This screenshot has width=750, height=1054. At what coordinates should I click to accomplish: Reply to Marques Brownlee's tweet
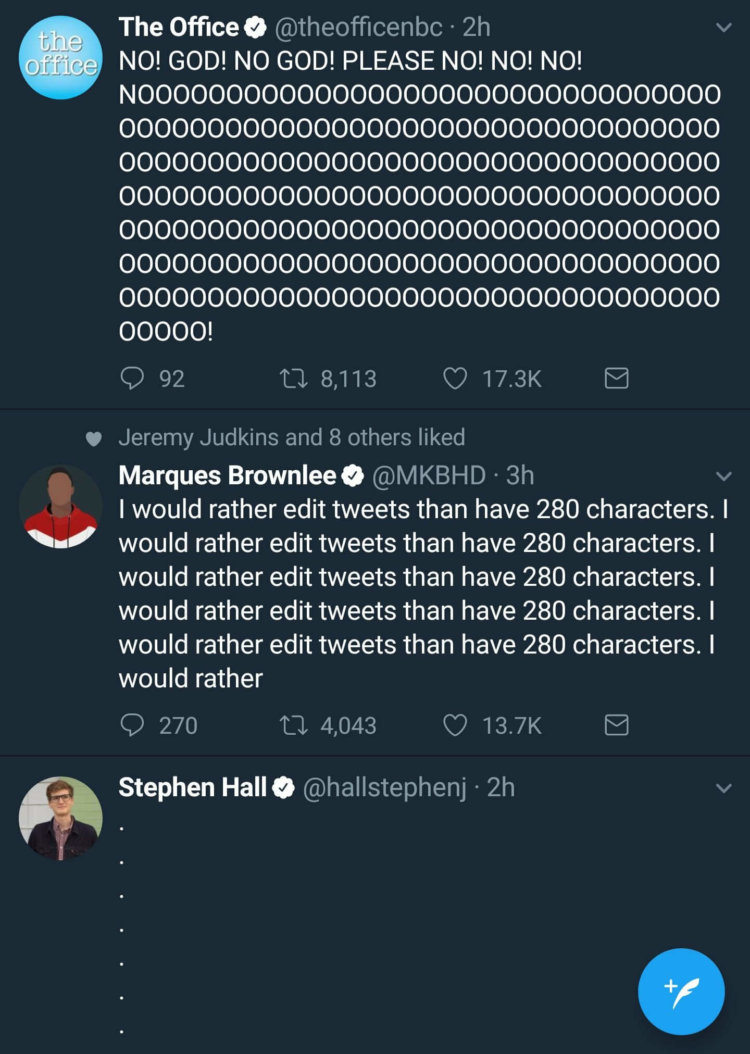(x=133, y=725)
